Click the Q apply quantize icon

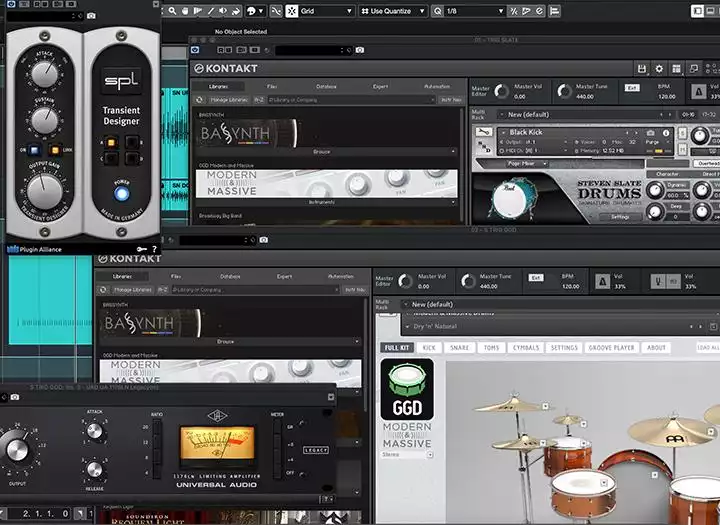438,11
